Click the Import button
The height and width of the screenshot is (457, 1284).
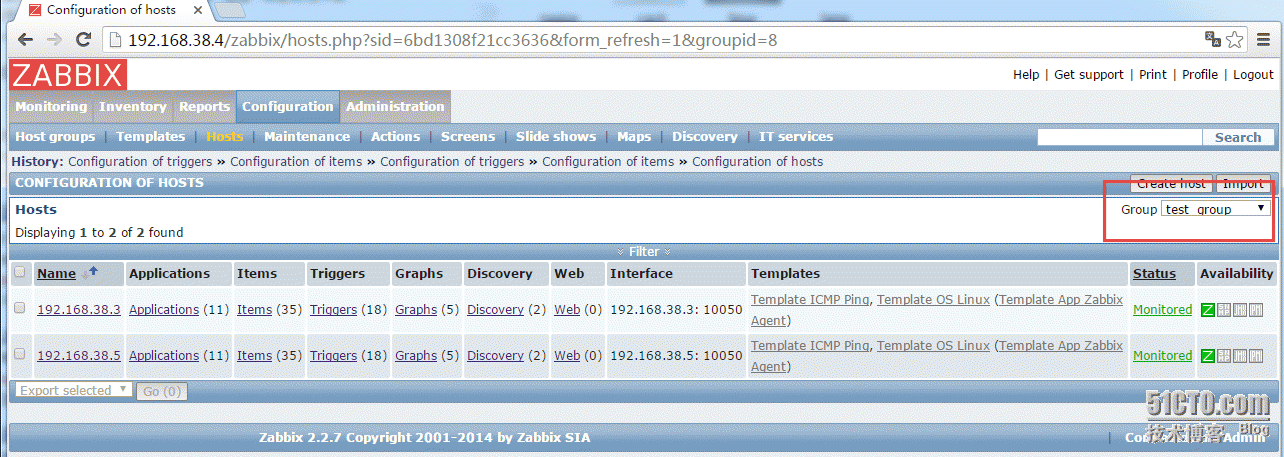1243,183
